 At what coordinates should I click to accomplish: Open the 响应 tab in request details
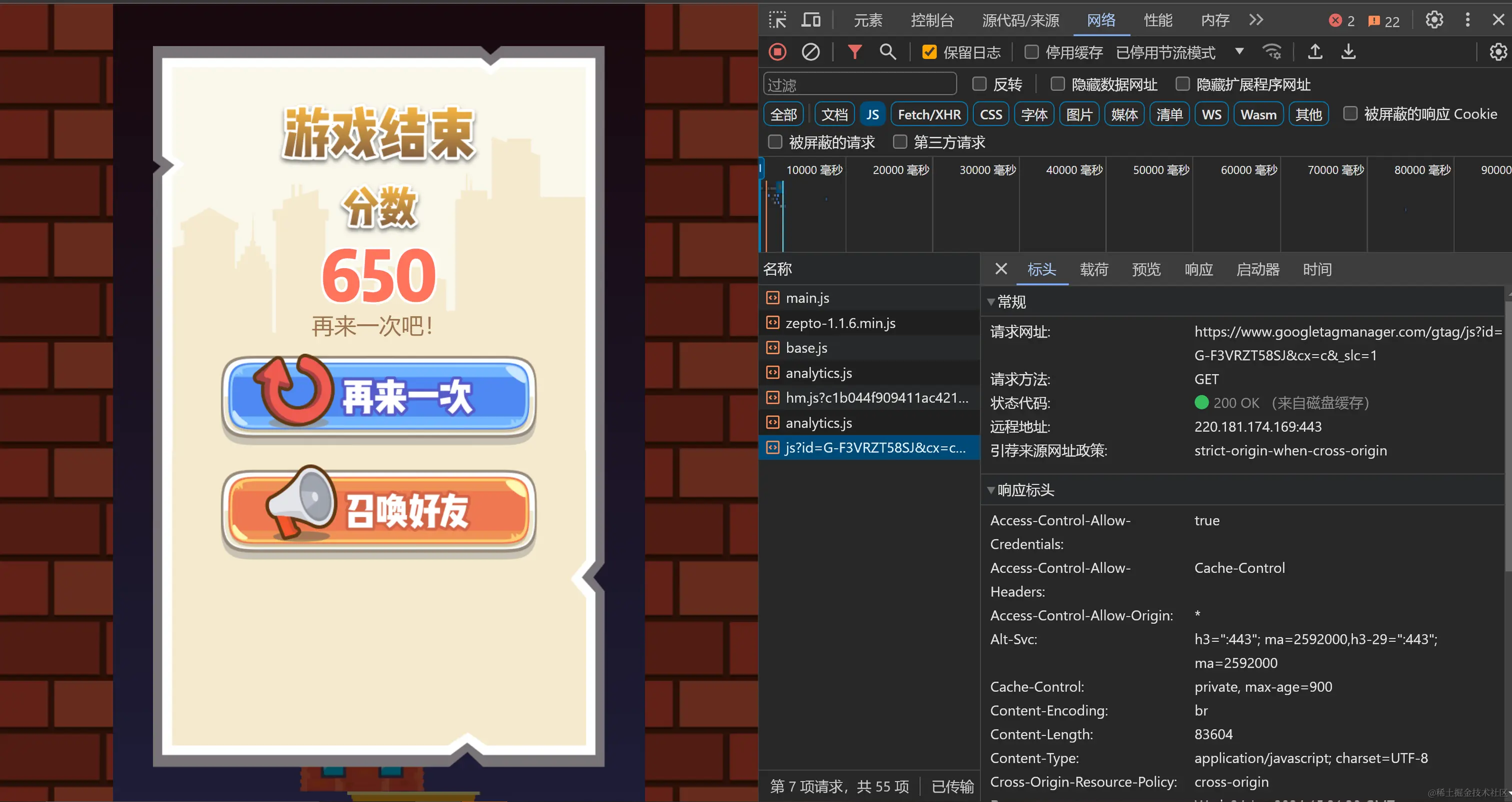pyautogui.click(x=1198, y=270)
